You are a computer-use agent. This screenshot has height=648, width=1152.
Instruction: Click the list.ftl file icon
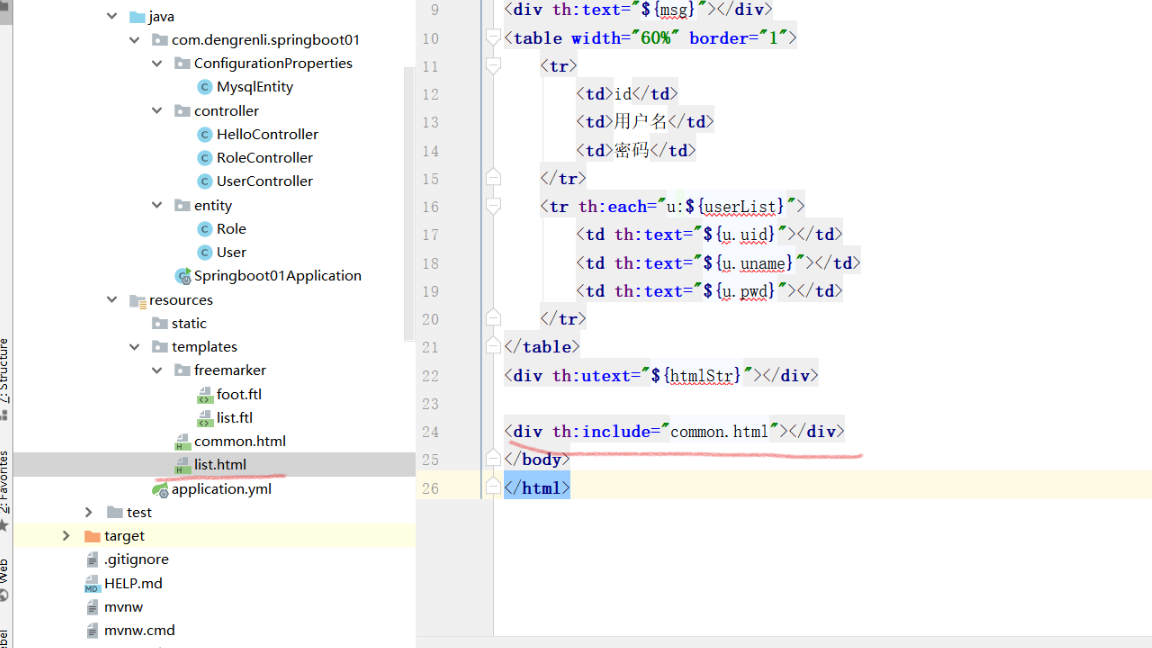coord(205,419)
